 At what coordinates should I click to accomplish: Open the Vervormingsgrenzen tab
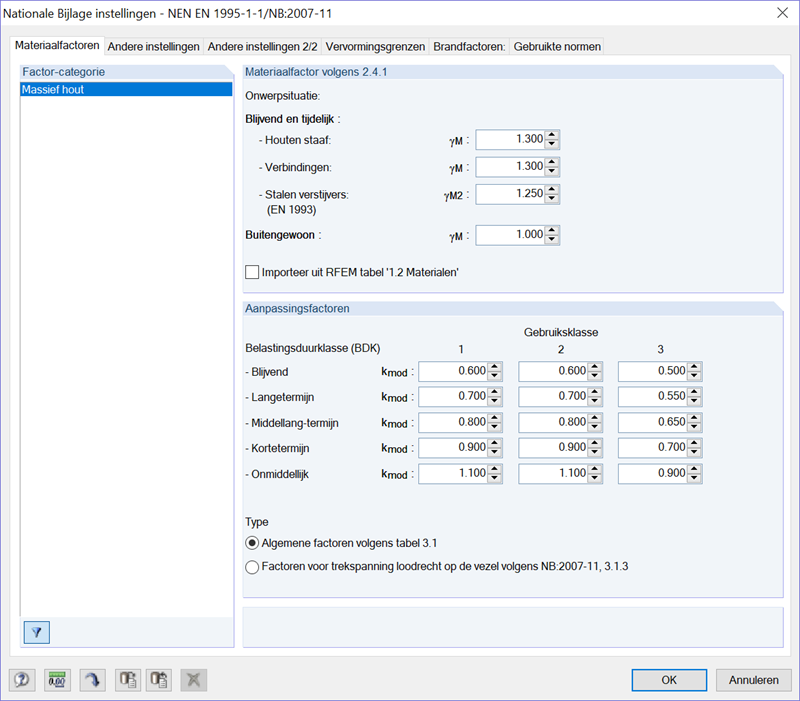[375, 46]
